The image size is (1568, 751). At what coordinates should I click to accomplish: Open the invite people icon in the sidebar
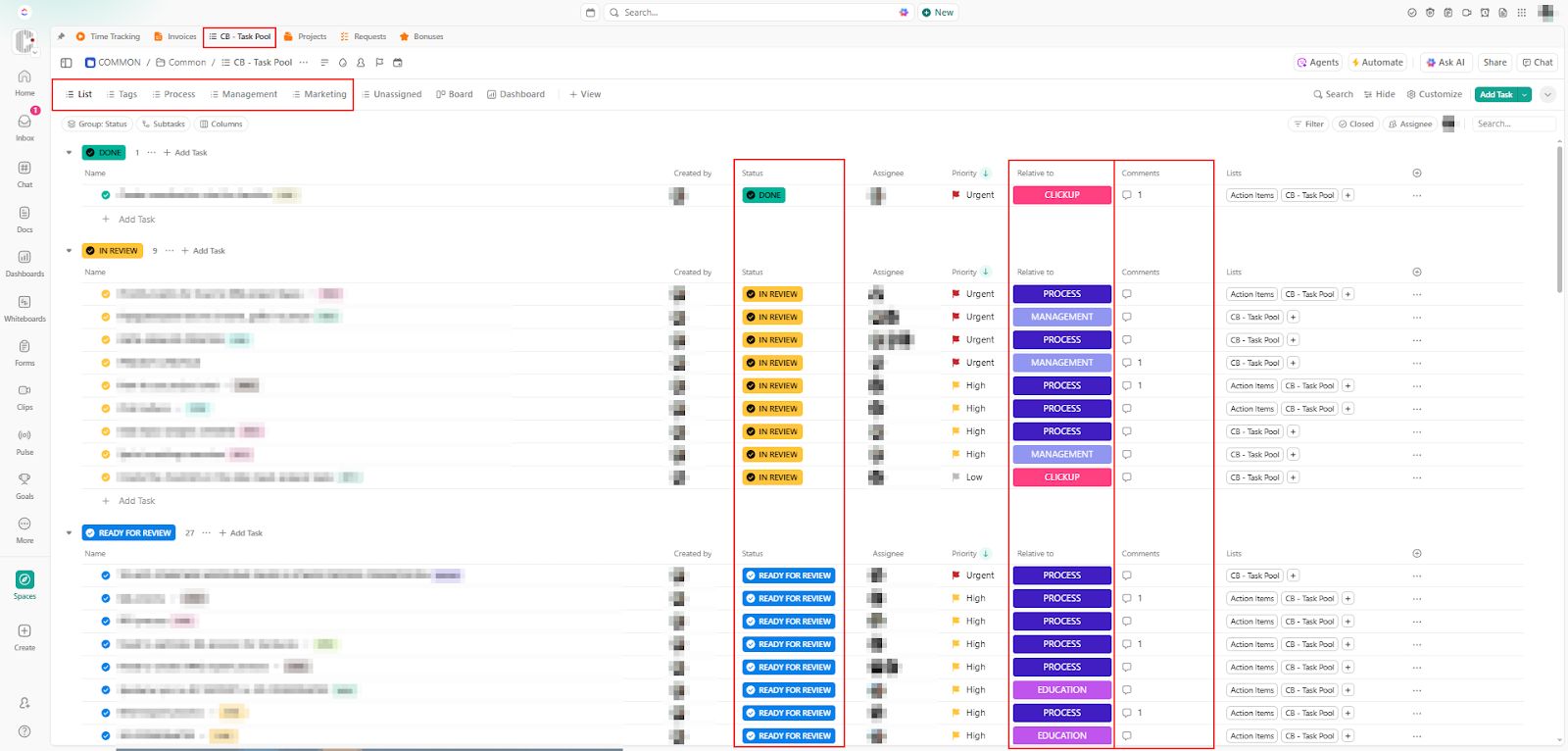click(24, 703)
